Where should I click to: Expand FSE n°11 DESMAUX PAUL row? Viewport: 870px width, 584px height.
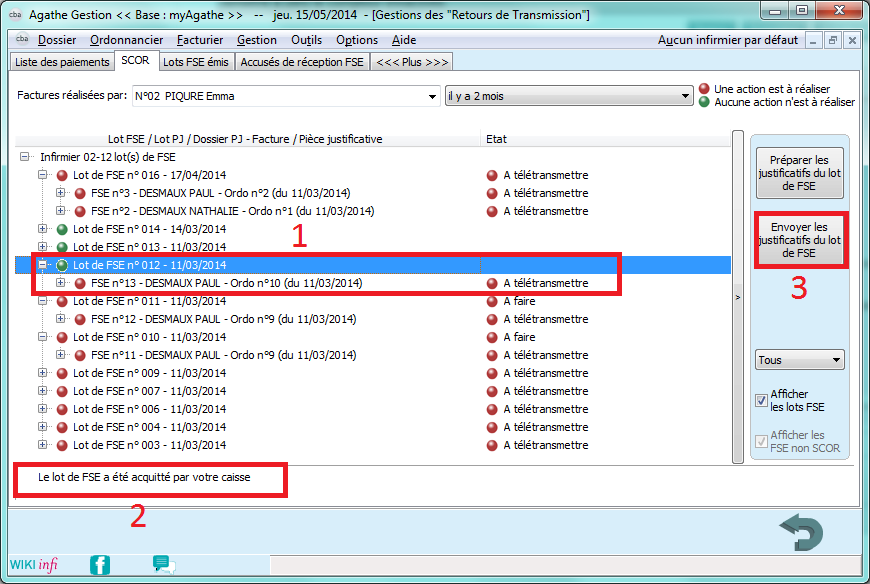[x=60, y=354]
